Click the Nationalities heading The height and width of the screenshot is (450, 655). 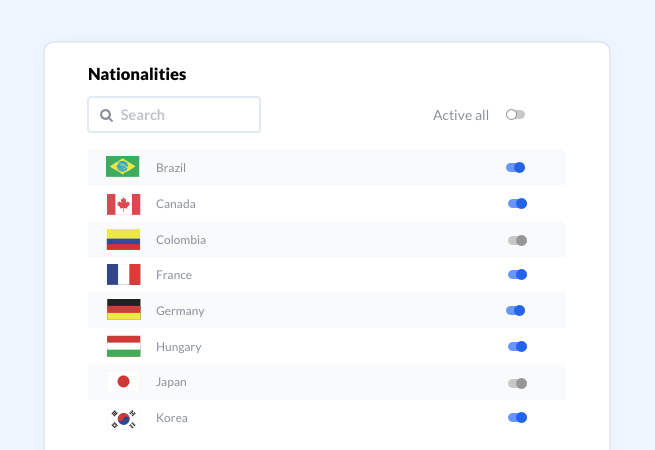coord(137,74)
